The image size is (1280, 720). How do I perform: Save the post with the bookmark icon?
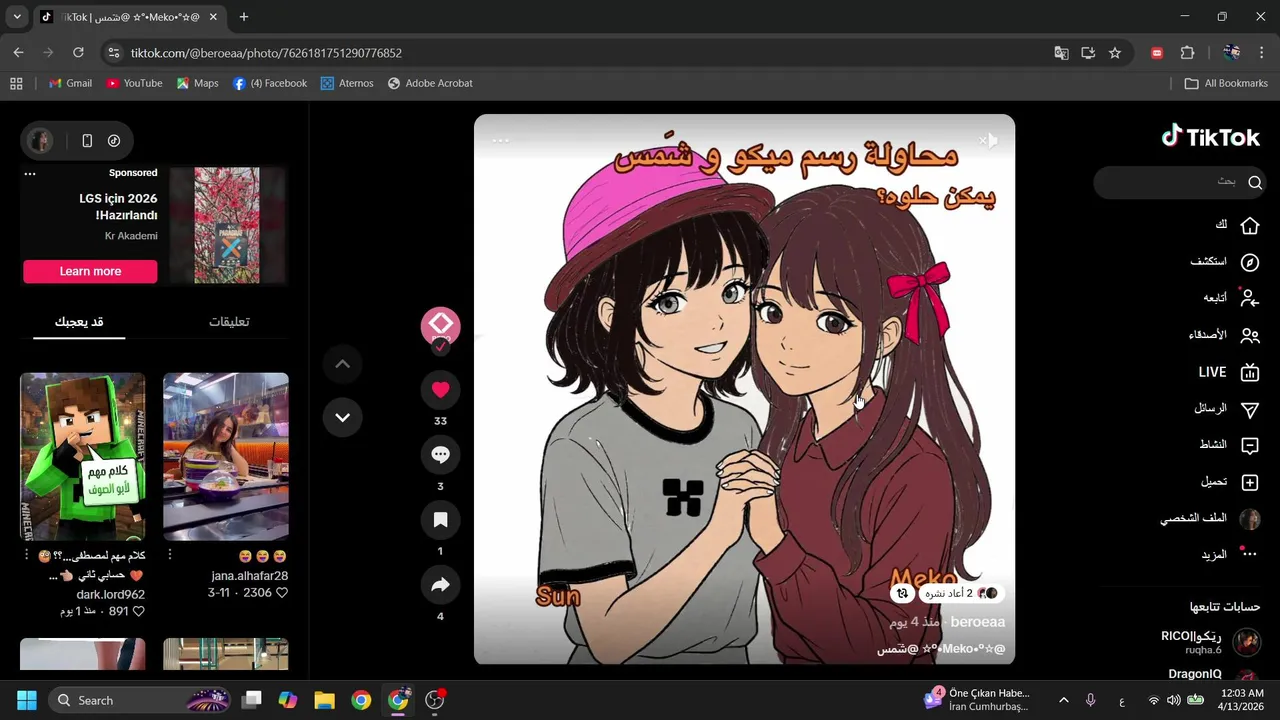[x=440, y=520]
